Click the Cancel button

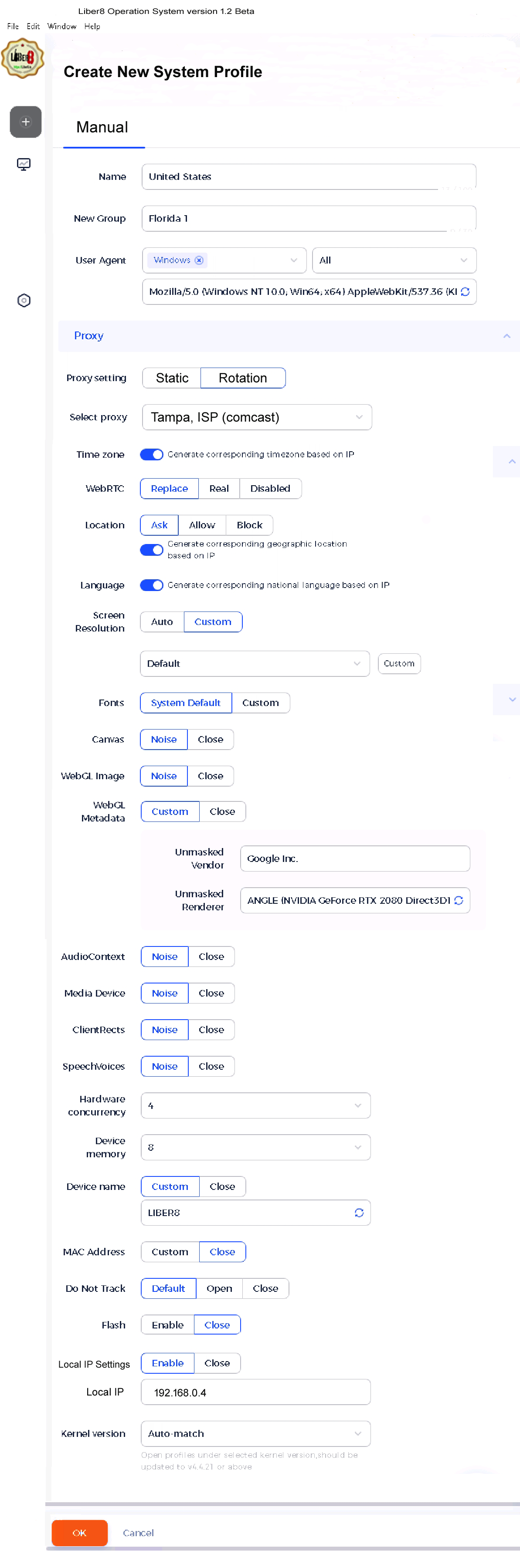[x=138, y=1533]
